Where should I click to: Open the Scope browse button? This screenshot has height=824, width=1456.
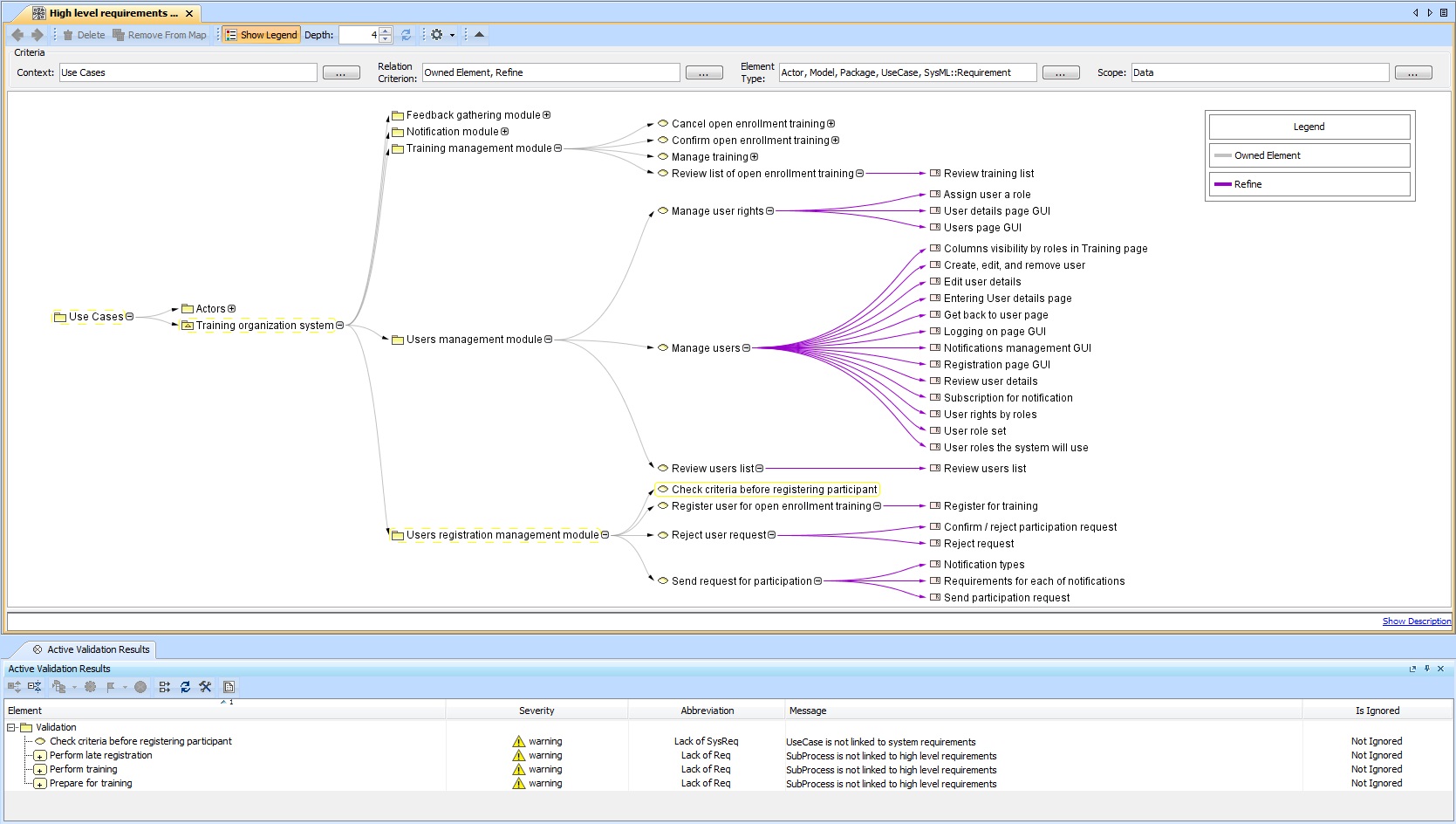[x=1413, y=72]
